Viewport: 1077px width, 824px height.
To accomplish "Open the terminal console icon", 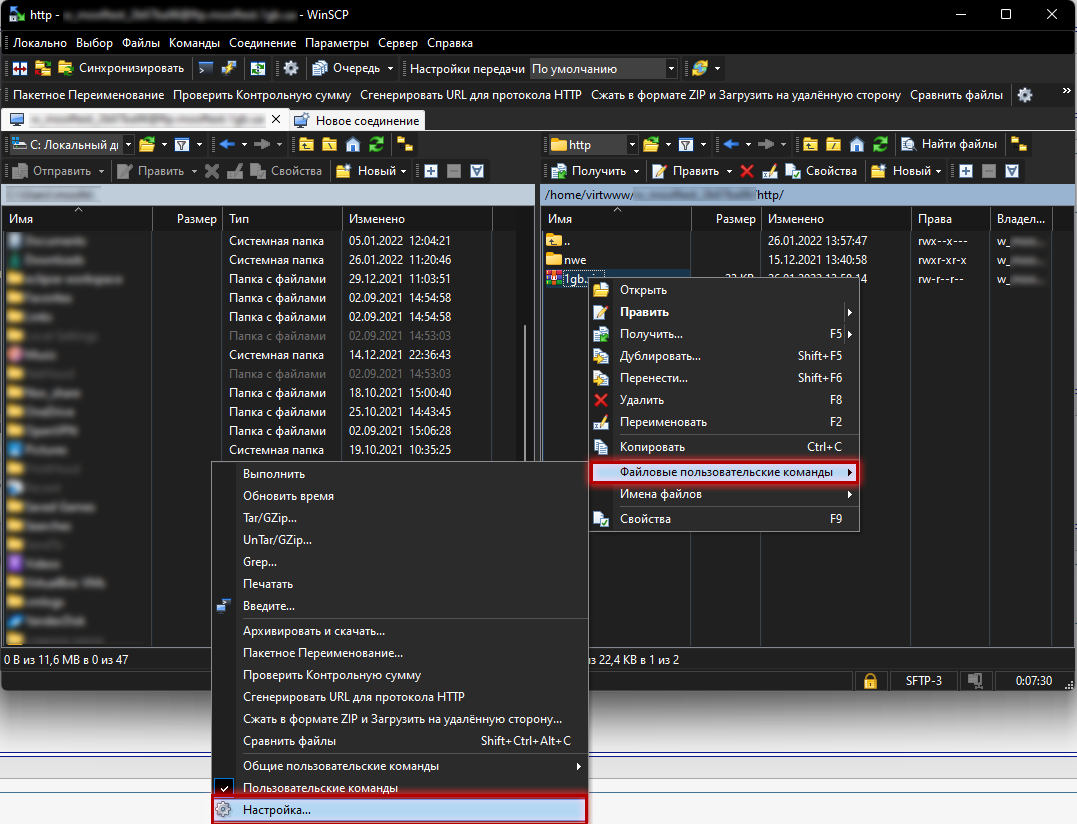I will coord(205,69).
